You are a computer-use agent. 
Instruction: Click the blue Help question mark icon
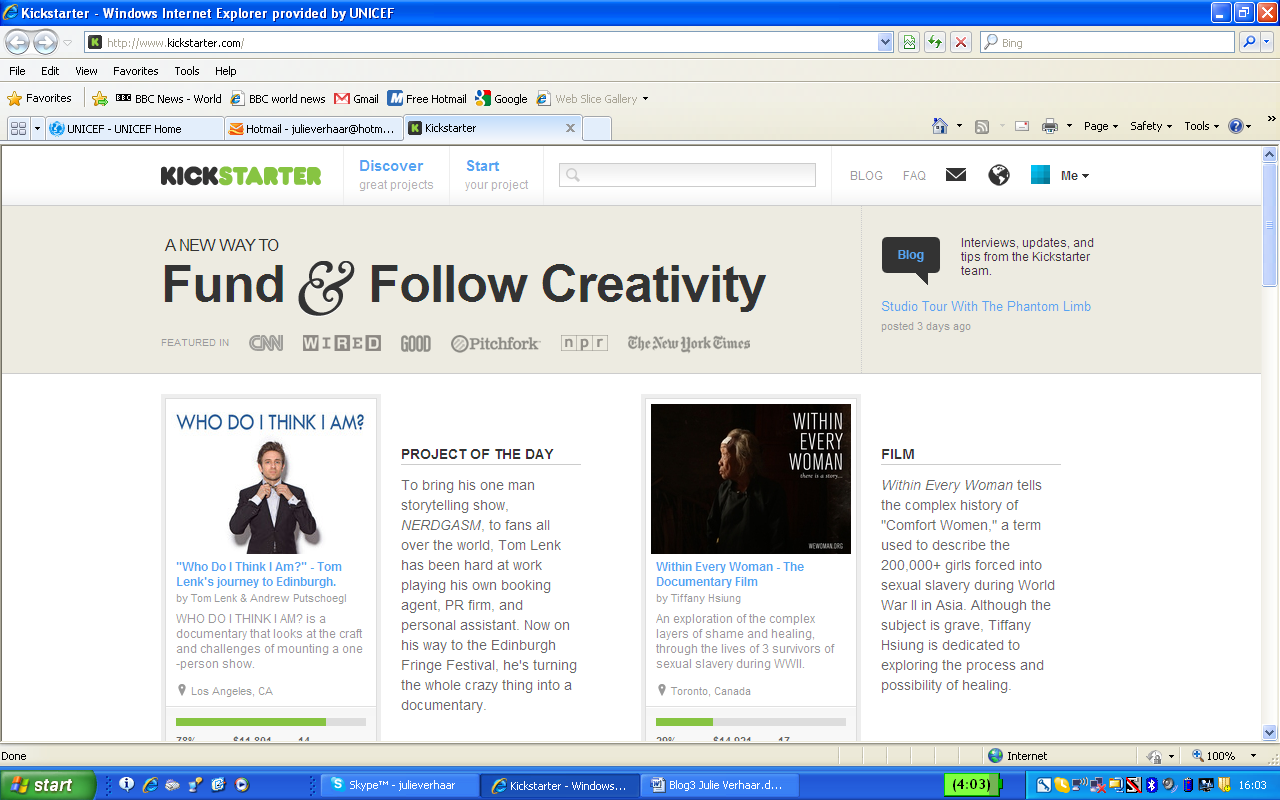point(1236,126)
